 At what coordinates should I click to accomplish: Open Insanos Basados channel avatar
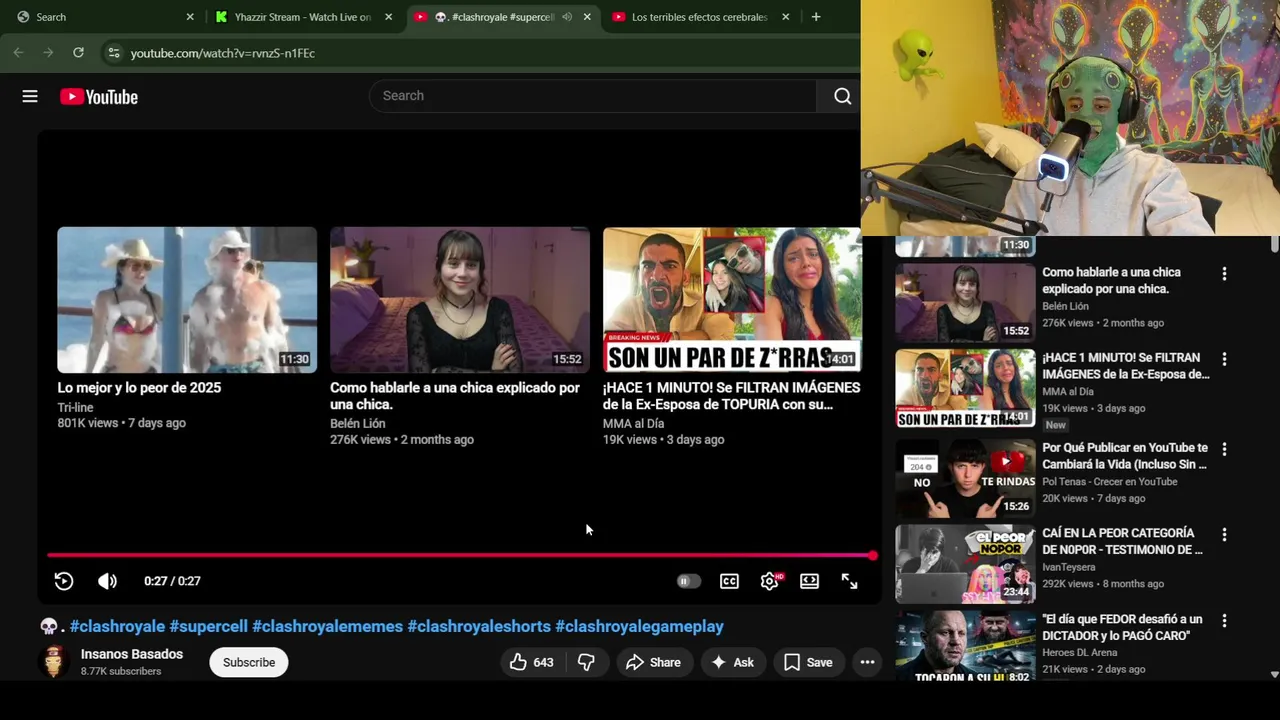coord(54,662)
